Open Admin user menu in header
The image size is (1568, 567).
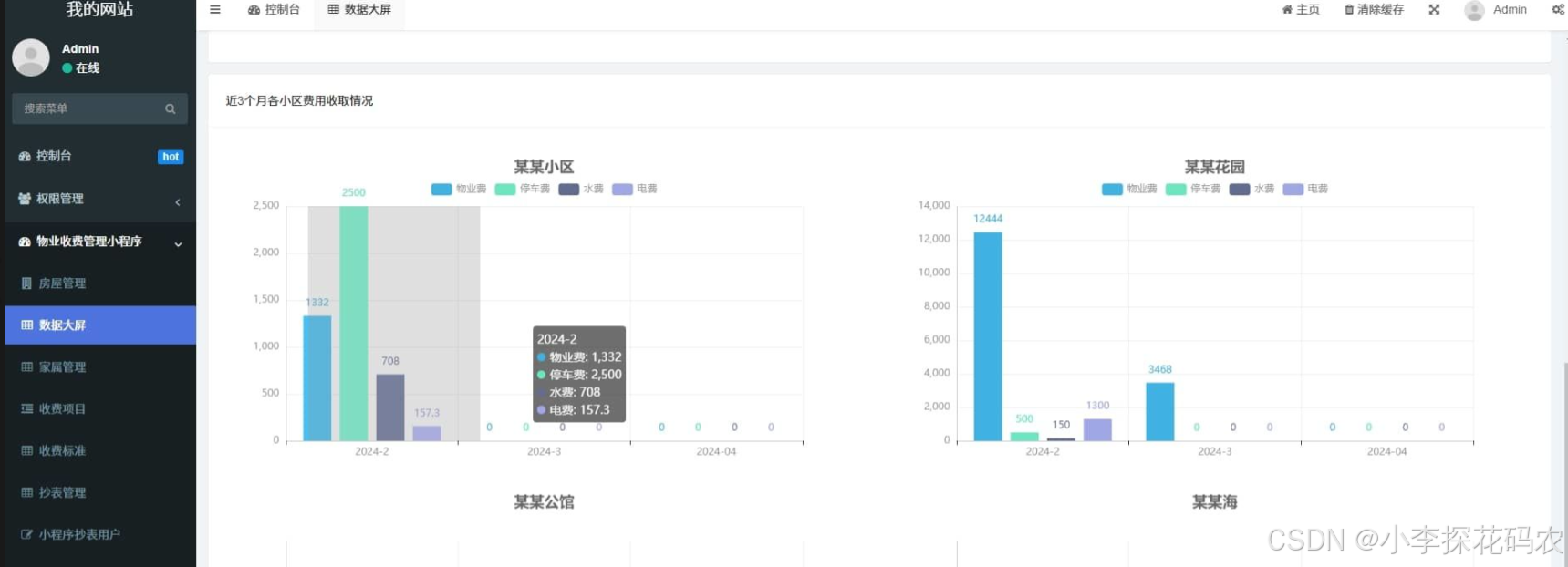(1496, 10)
